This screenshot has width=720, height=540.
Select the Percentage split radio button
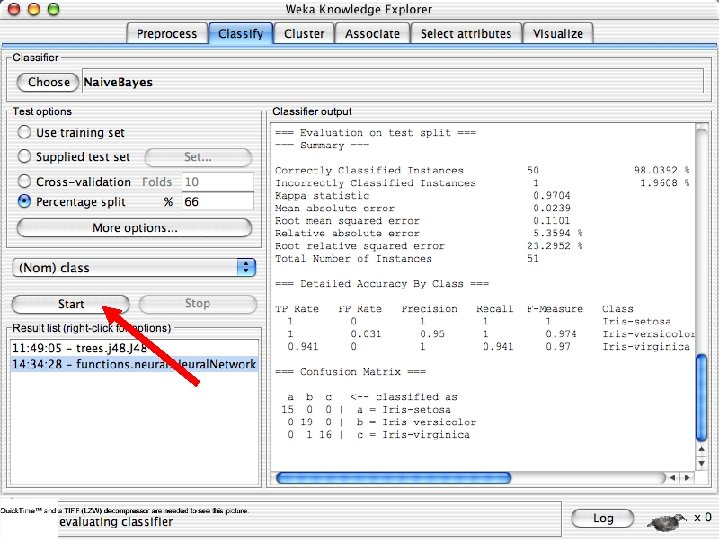(x=24, y=201)
